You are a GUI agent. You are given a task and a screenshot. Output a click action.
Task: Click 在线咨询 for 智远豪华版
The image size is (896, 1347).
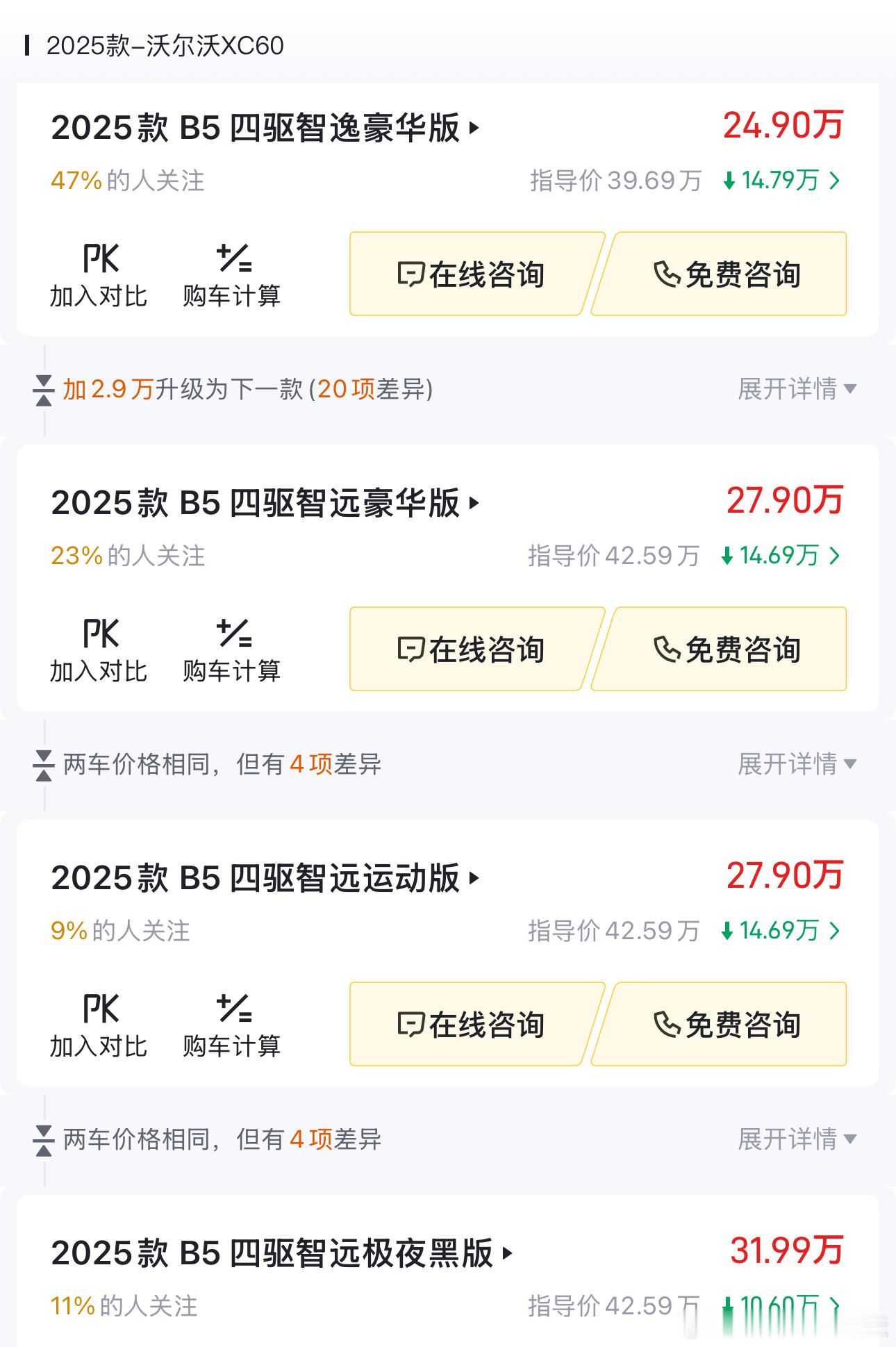472,649
